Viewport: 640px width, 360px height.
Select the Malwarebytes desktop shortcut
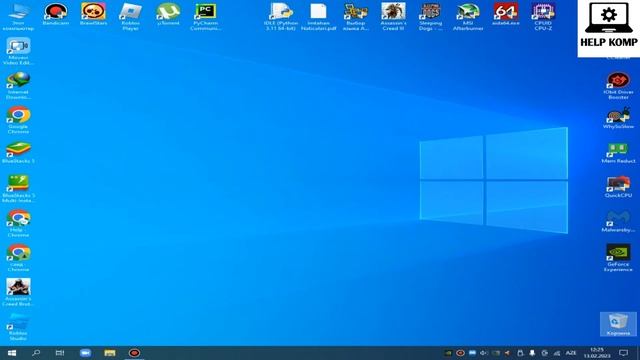(x=618, y=222)
